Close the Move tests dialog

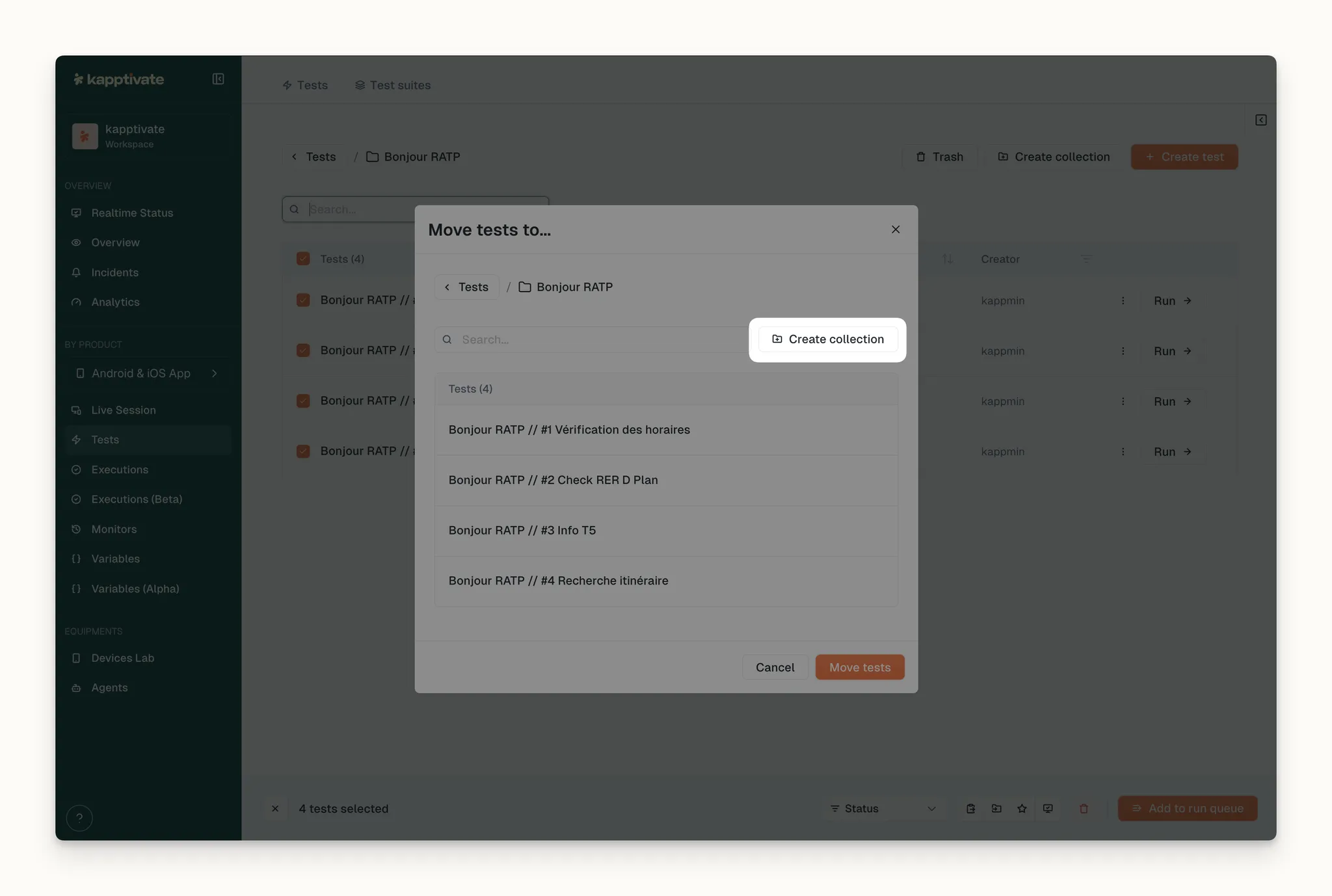pyautogui.click(x=896, y=230)
